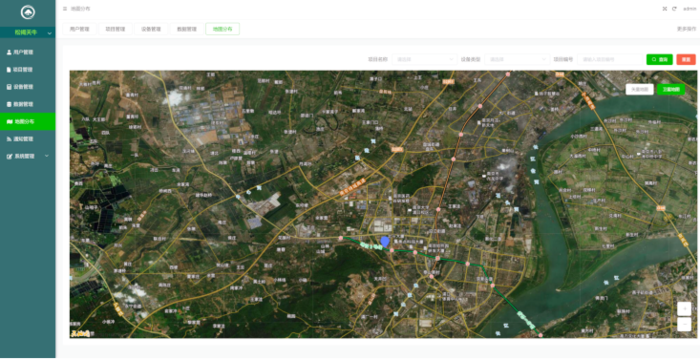The width and height of the screenshot is (700, 360).
Task: Click the refresh icon beside admin
Action: (674, 8)
